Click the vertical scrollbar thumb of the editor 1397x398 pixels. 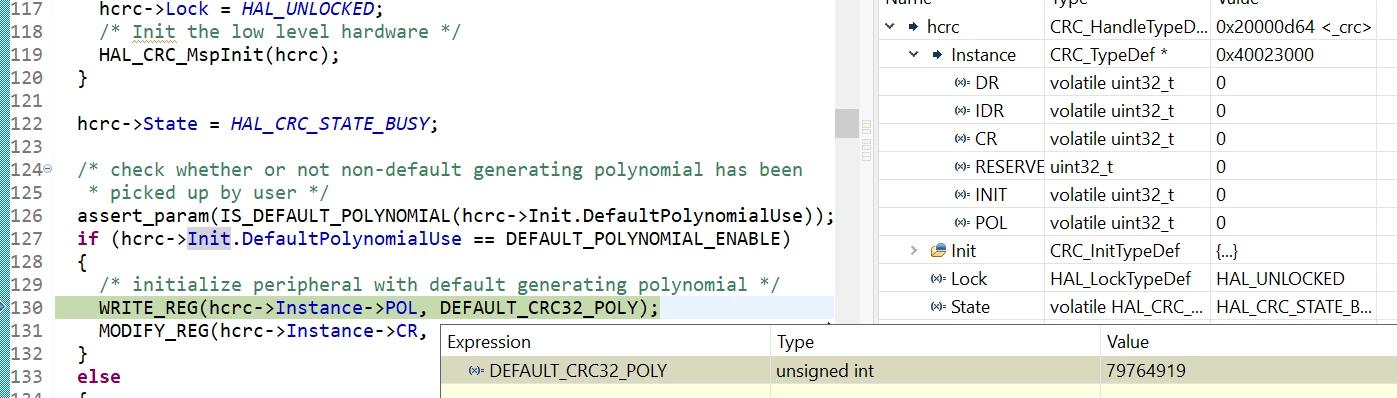846,124
